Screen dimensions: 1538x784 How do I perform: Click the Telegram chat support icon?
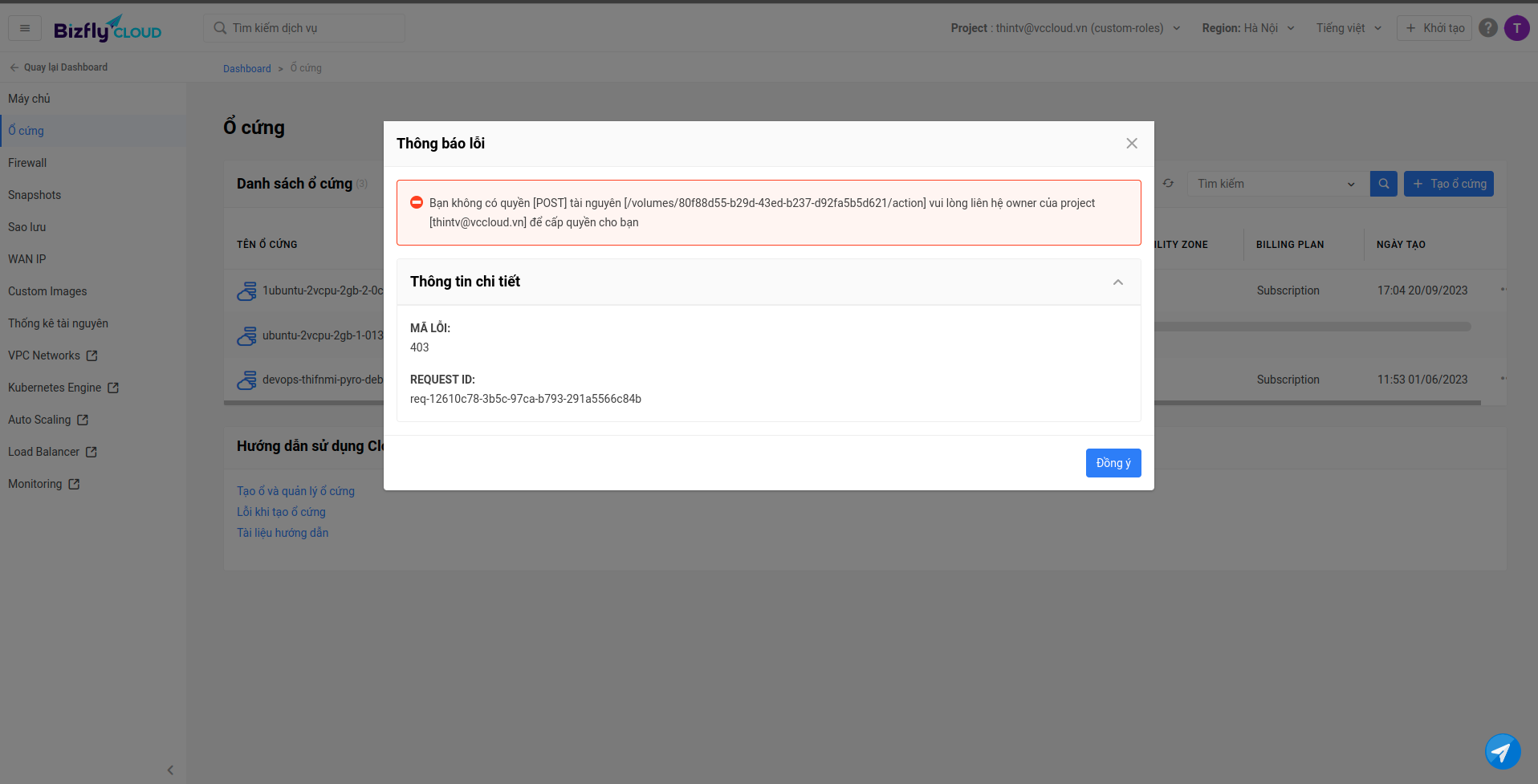pos(1502,752)
